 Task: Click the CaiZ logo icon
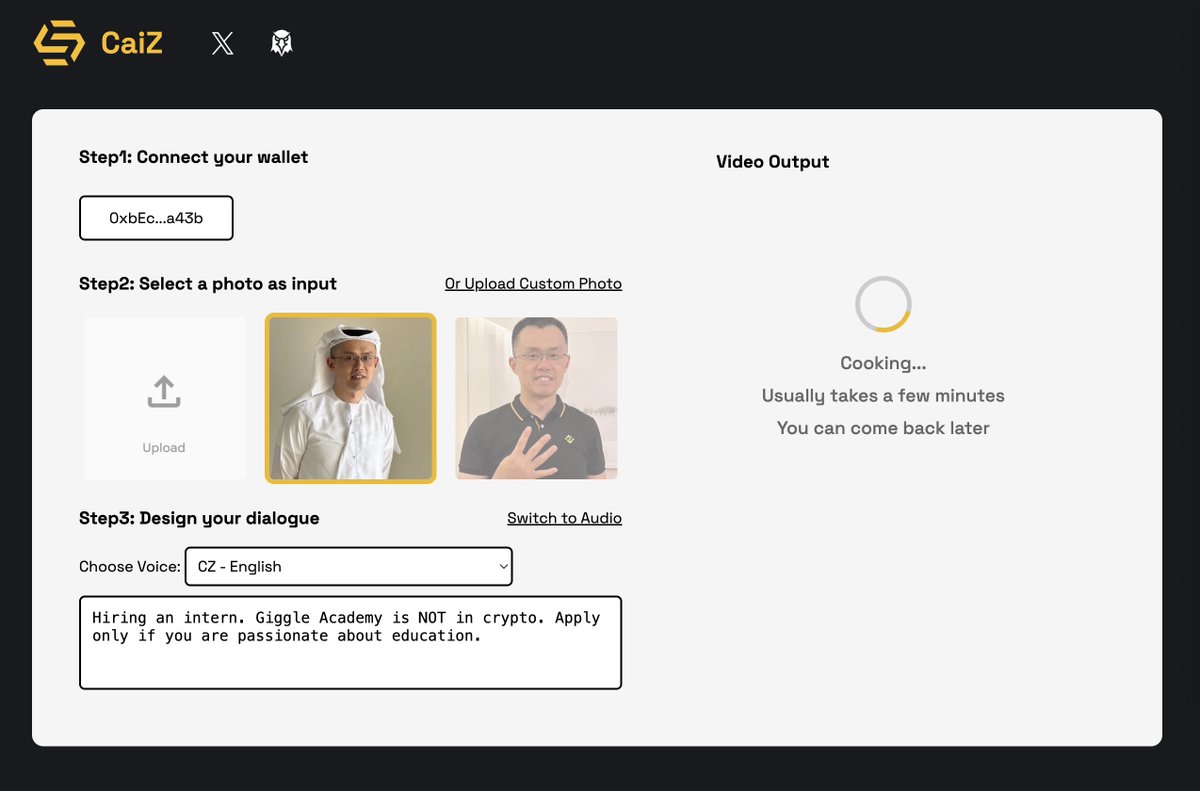tap(58, 43)
